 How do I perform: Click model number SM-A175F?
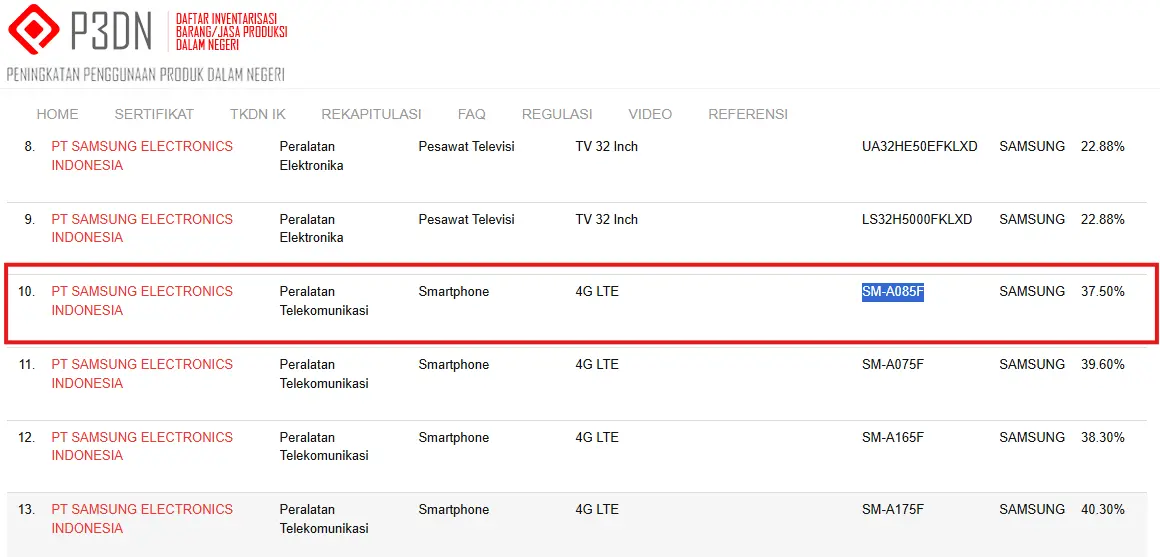tap(893, 510)
